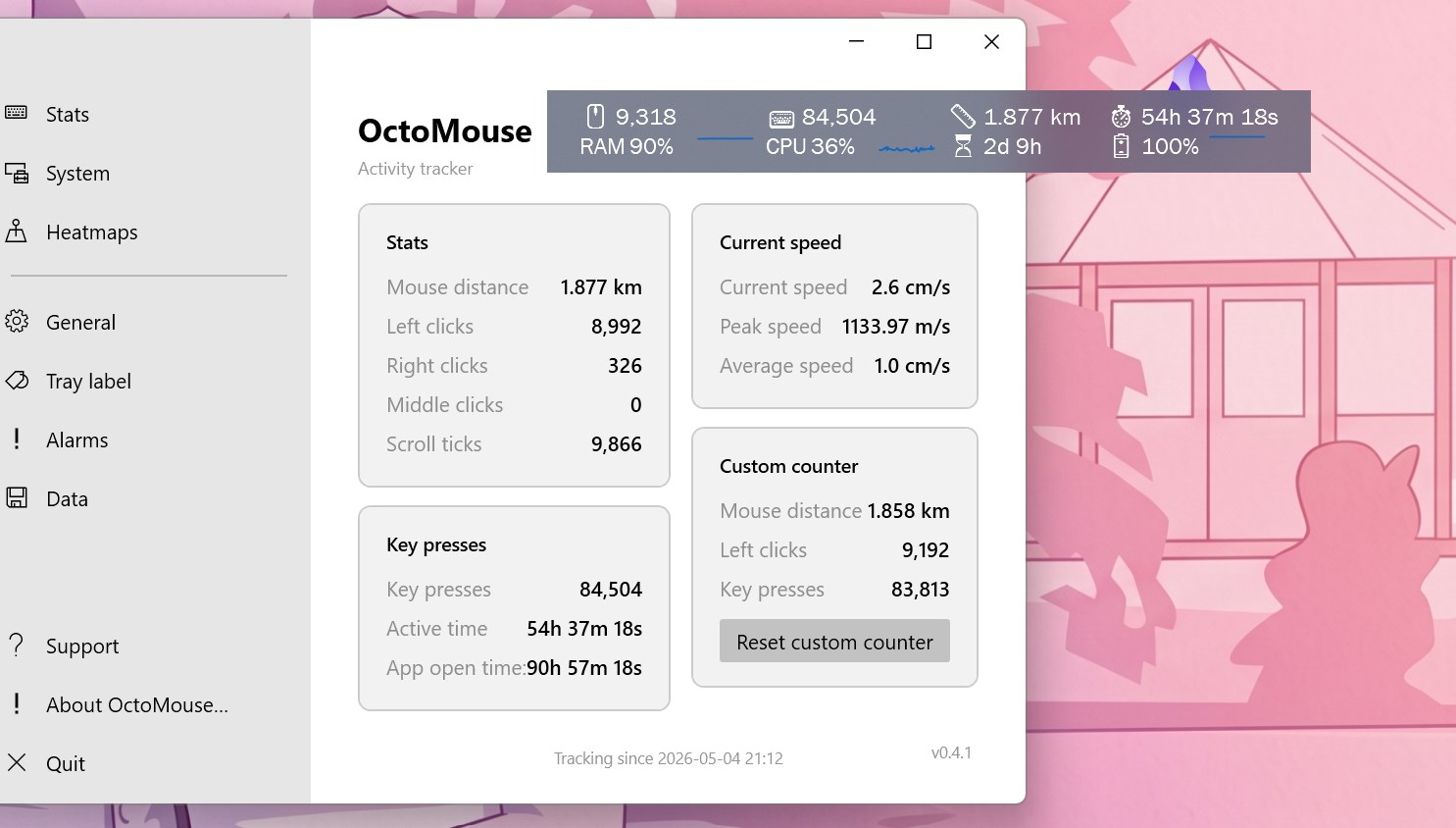Viewport: 1456px width, 828px height.
Task: Click custom counter key presses 83,813
Action: (x=920, y=590)
